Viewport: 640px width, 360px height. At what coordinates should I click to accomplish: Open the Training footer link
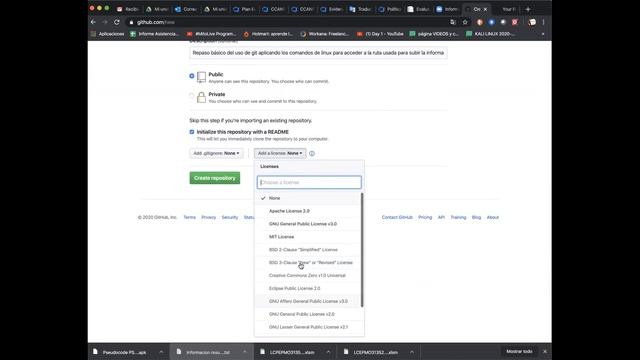coord(458,217)
